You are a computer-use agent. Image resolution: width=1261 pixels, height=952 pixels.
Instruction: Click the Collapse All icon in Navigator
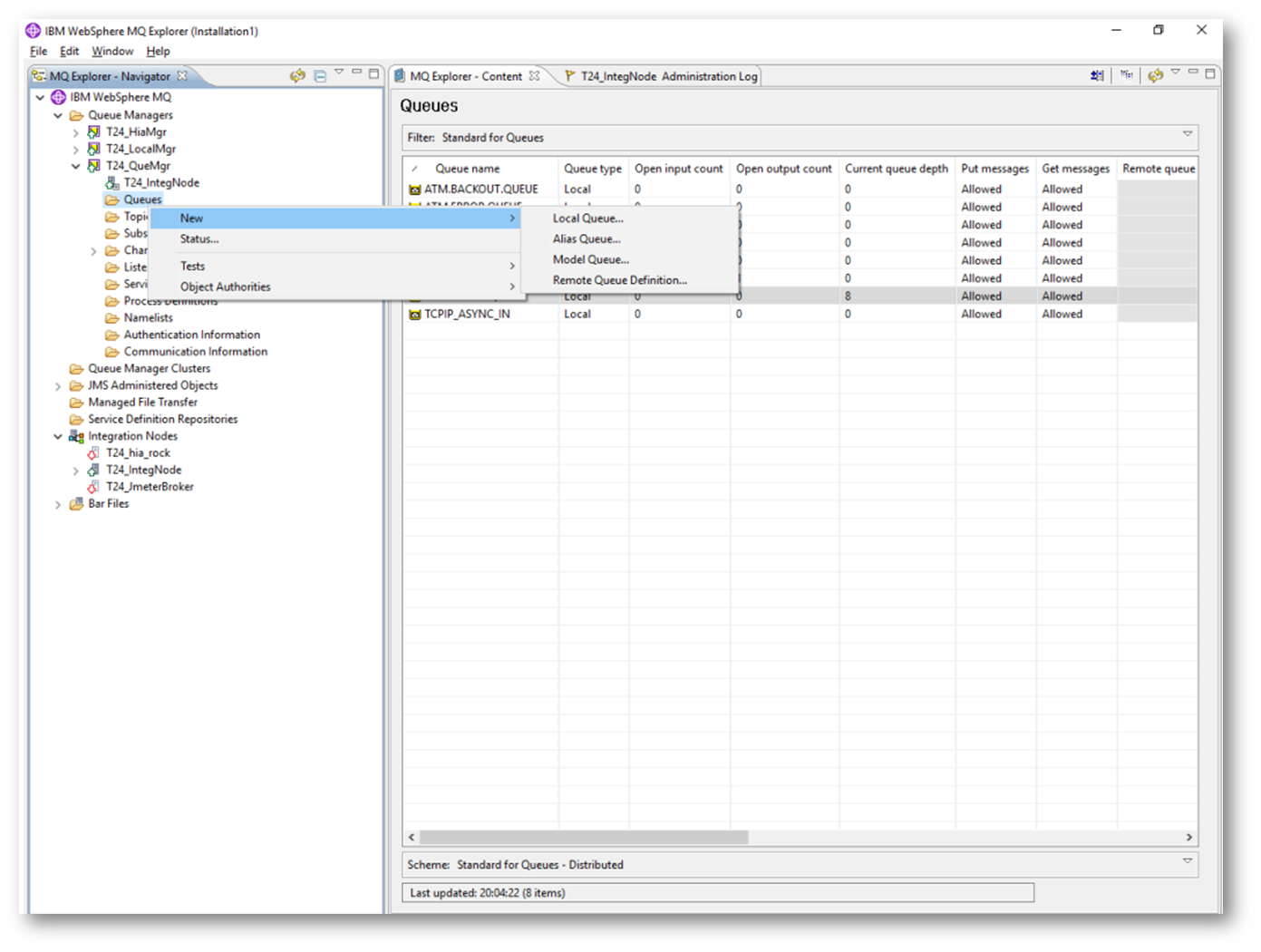coord(320,76)
